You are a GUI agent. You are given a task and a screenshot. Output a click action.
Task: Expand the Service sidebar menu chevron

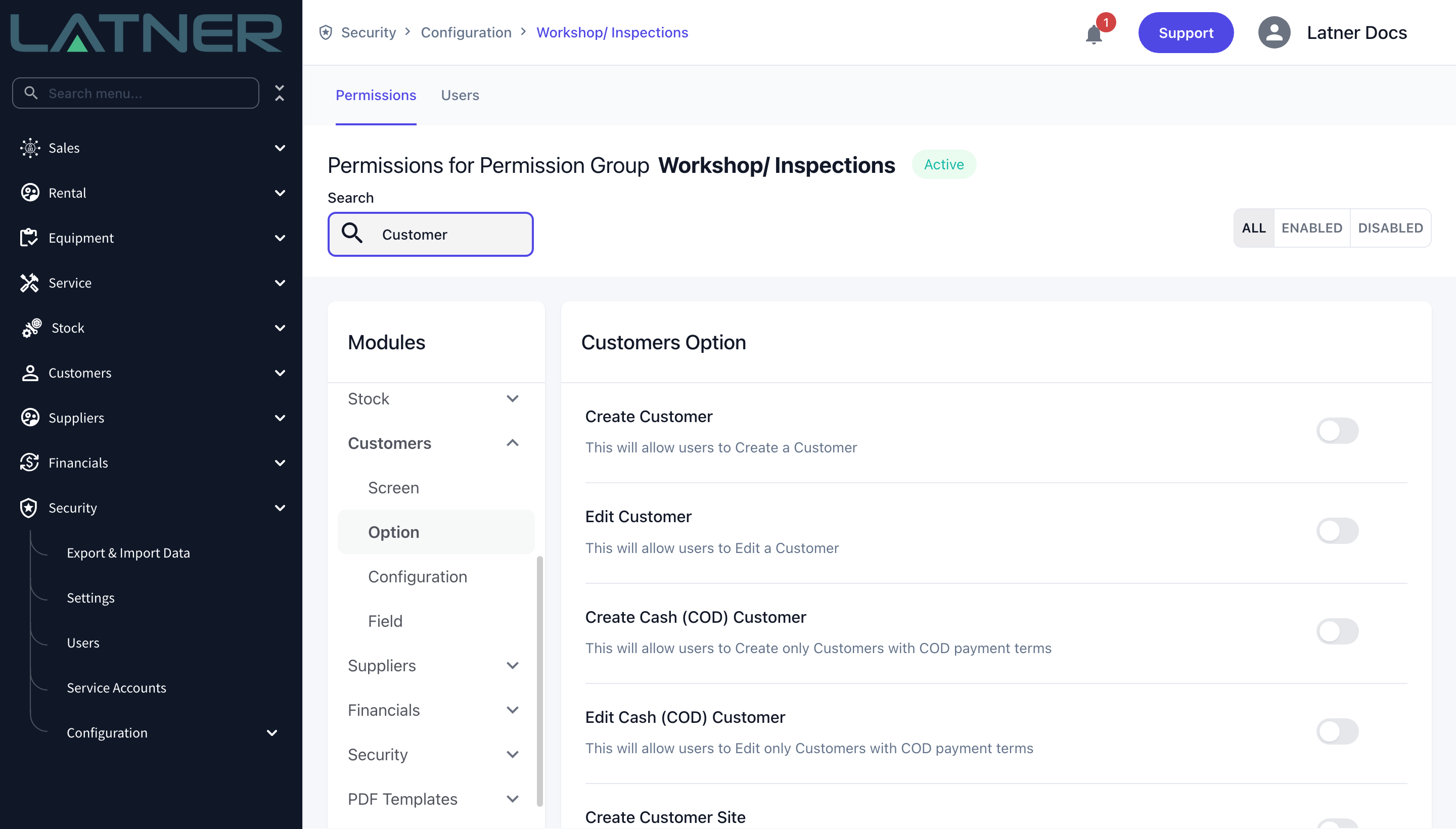point(280,283)
